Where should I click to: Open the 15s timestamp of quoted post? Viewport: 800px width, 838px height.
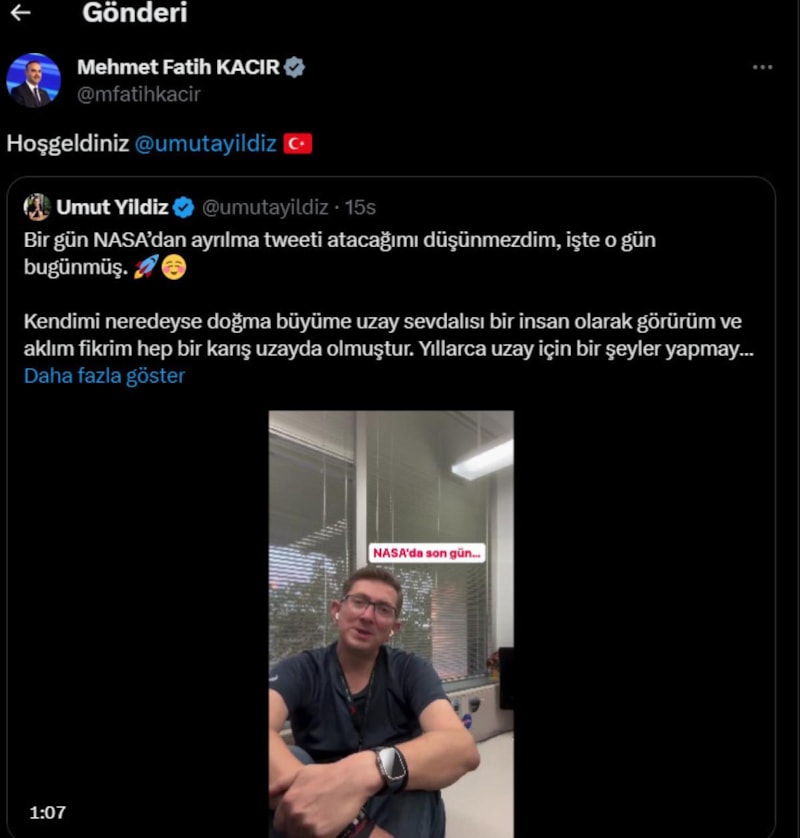(360, 207)
